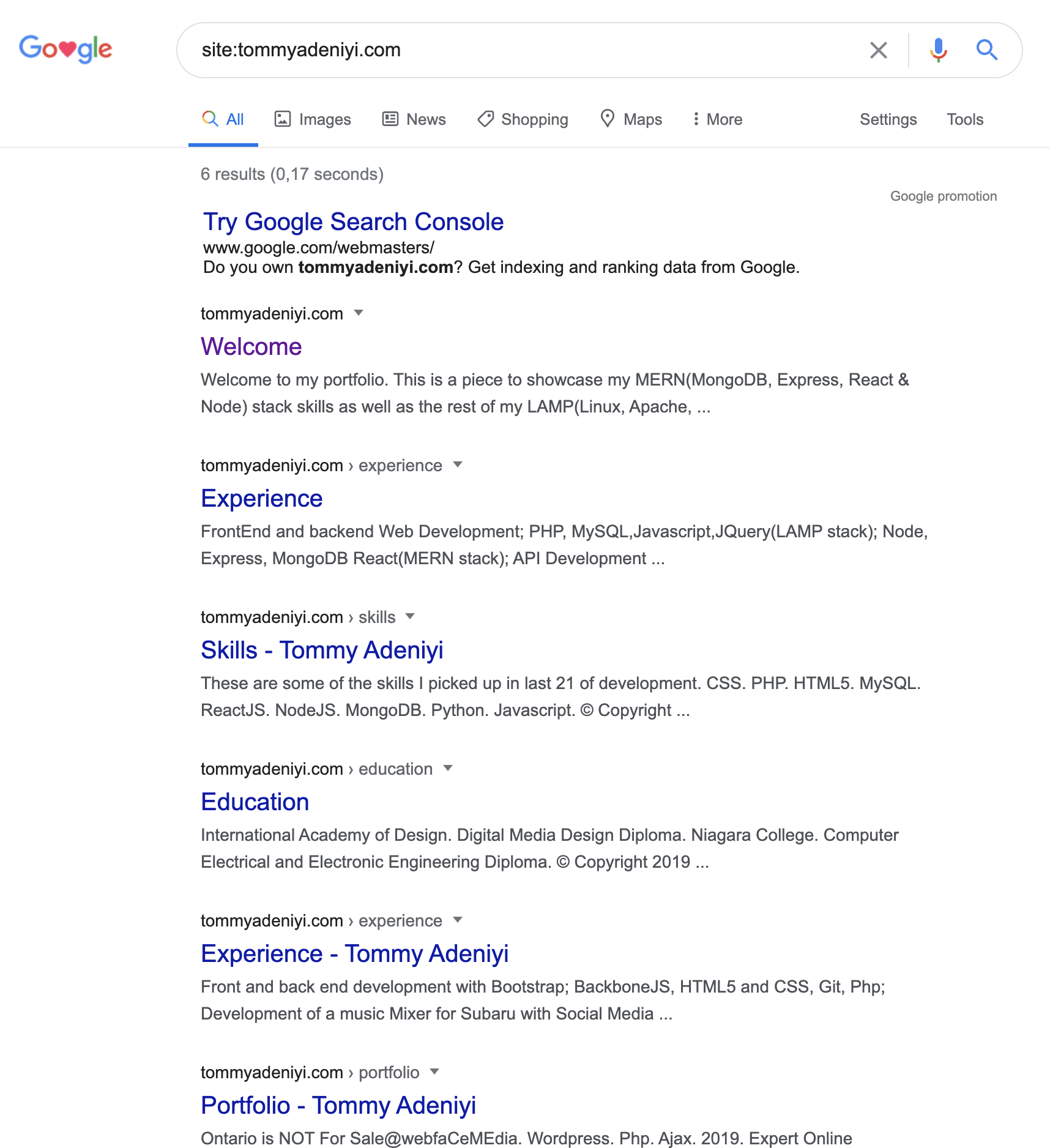
Task: Open the More three-dot icon
Action: (x=697, y=119)
